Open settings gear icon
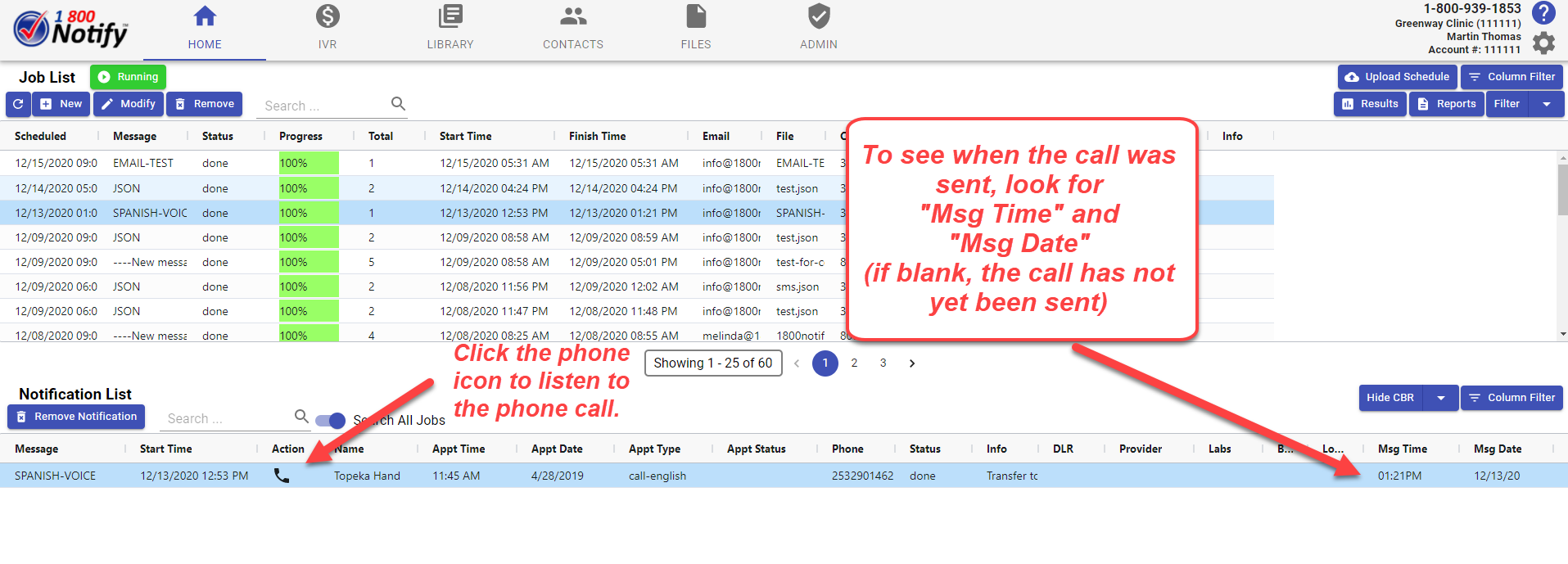The image size is (1568, 564). pos(1543,43)
